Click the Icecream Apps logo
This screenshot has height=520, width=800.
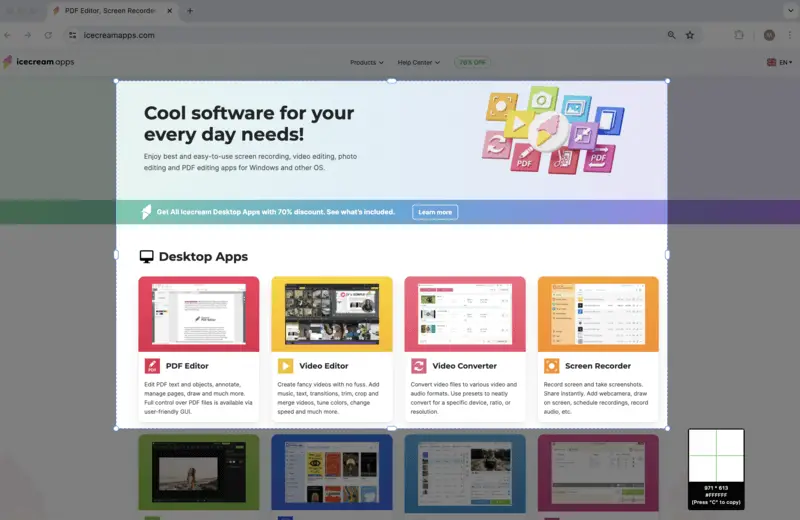click(39, 62)
